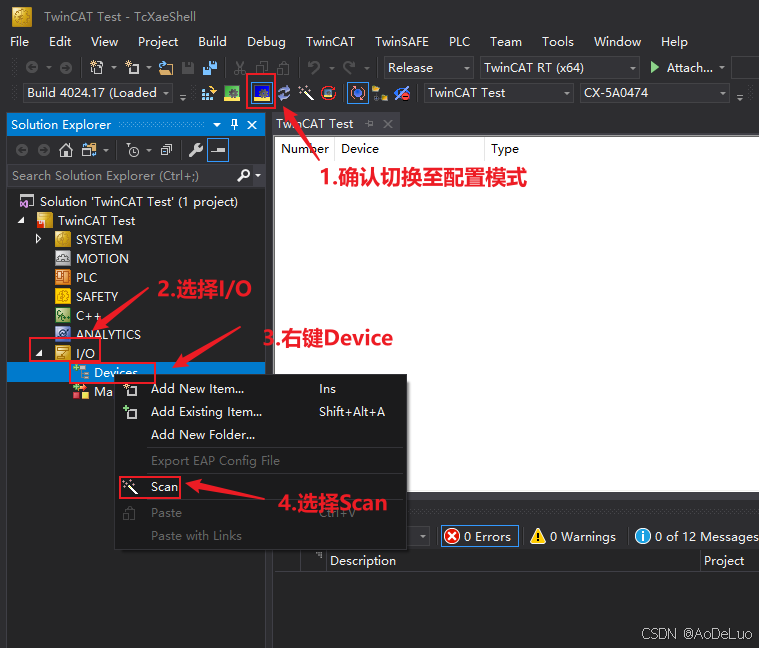This screenshot has height=648, width=759.
Task: Toggle Free Run state icon
Action: coord(329,93)
